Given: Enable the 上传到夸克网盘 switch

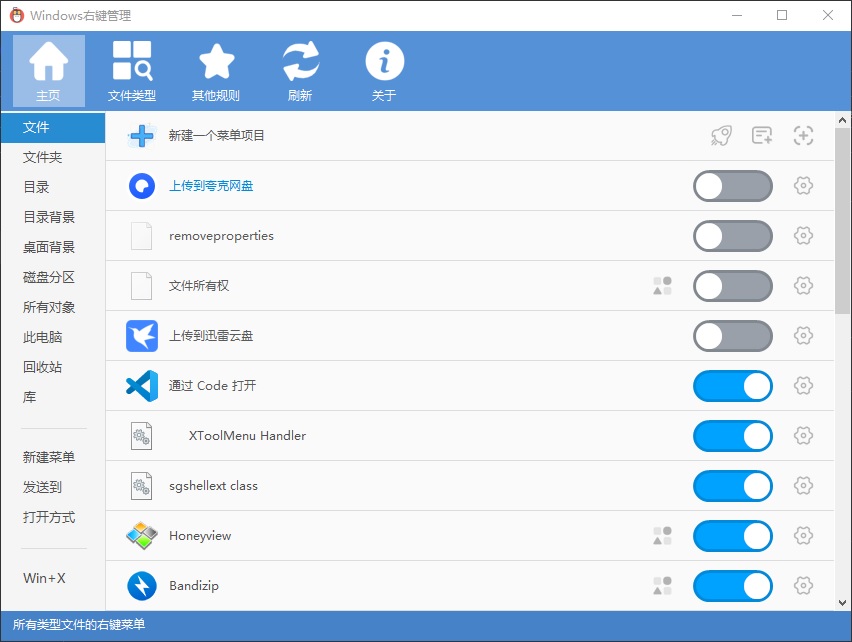Looking at the screenshot, I should [x=732, y=186].
